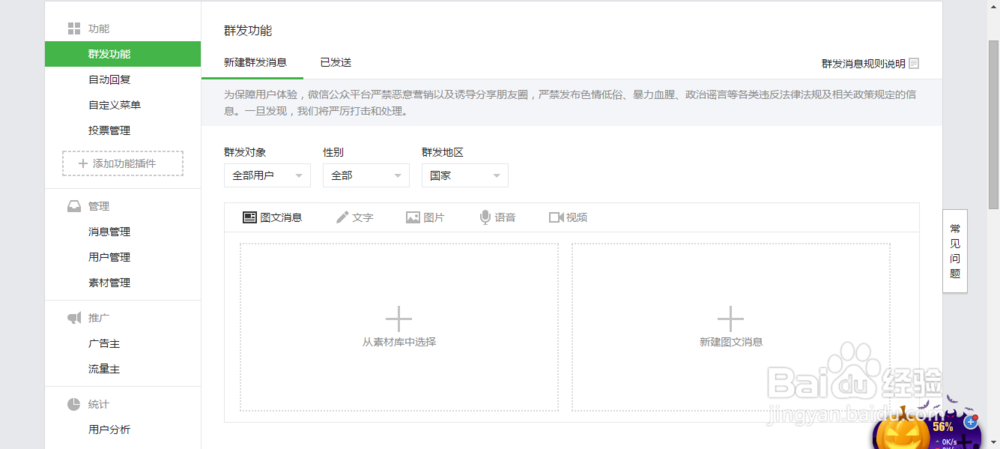Select the 视频 message type tab
Screen dimensions: 1000x449
[x=568, y=217]
